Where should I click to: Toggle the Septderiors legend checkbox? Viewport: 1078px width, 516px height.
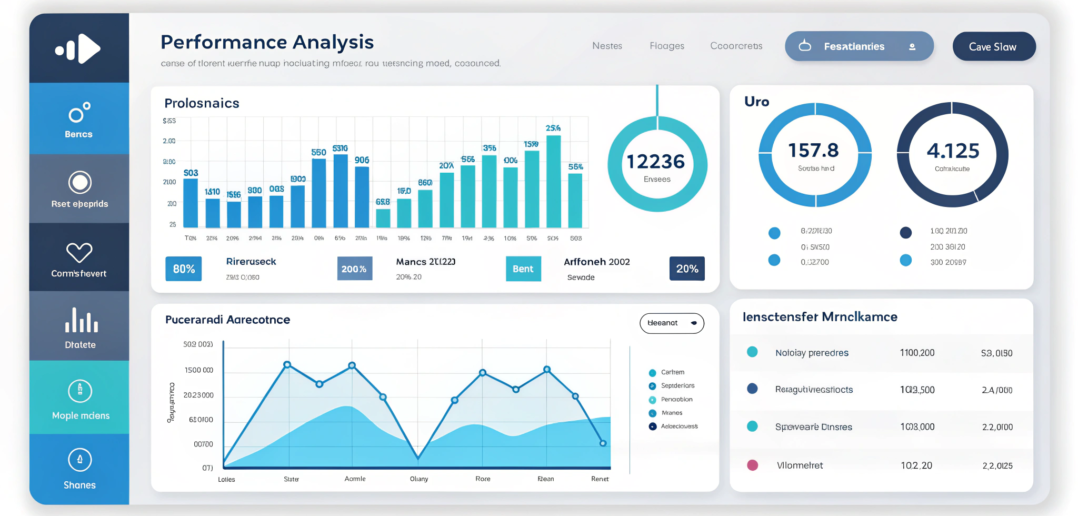(652, 385)
